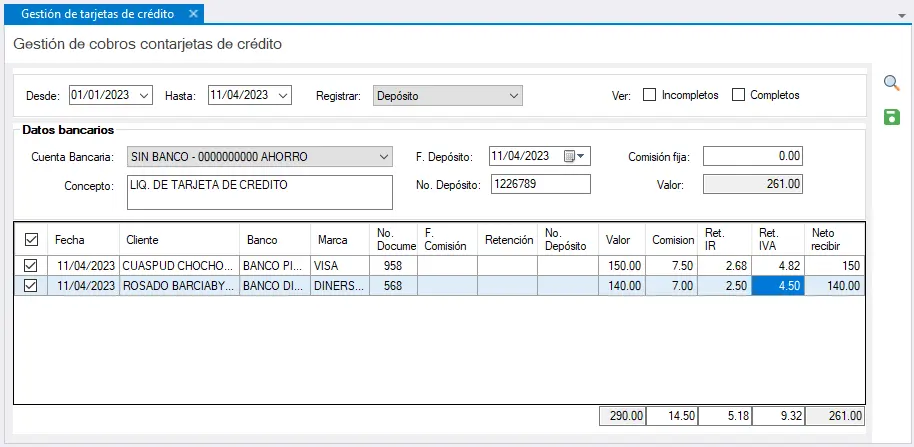Click the No. Depósito field with 1226789
Viewport: 914px width, 447px height.
click(x=540, y=184)
